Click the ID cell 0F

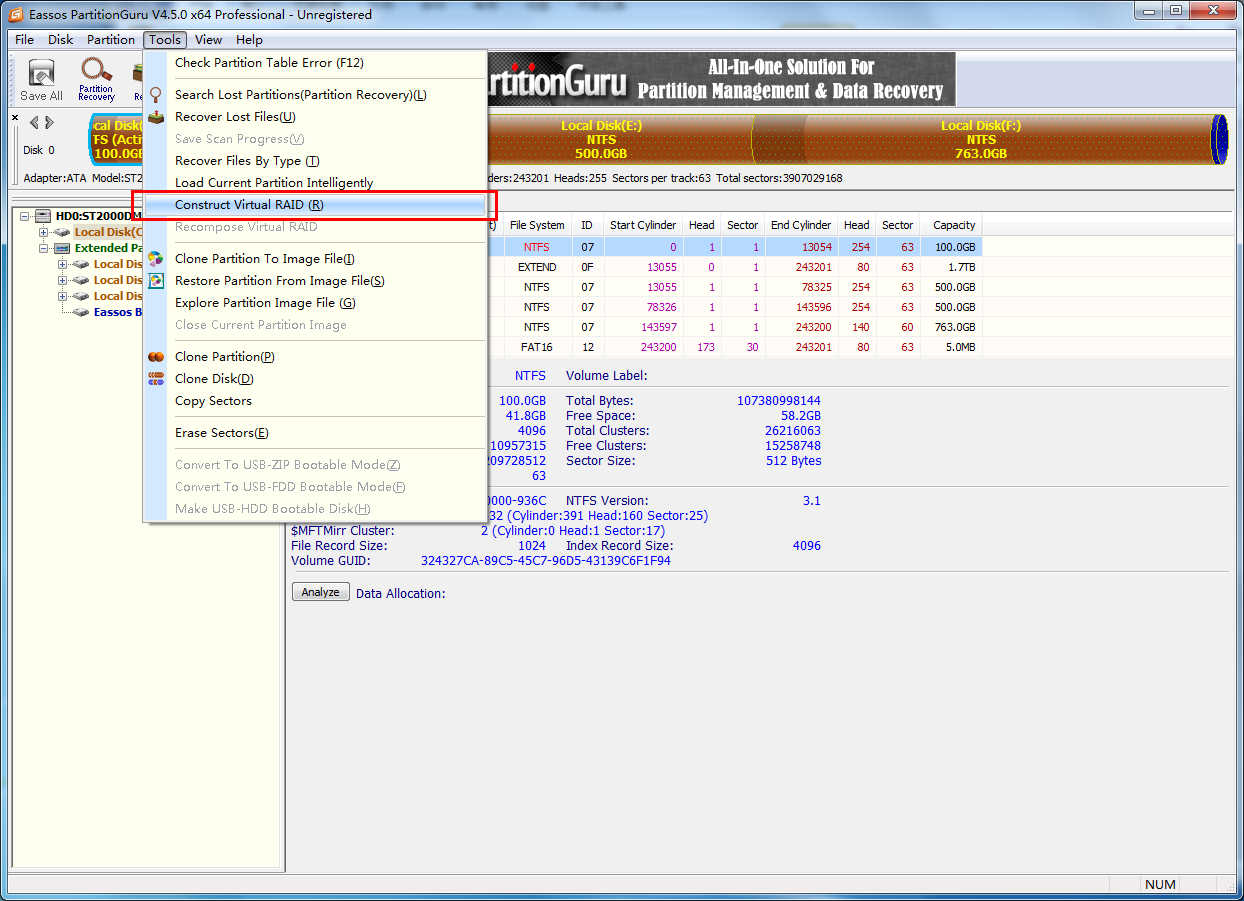click(x=587, y=267)
